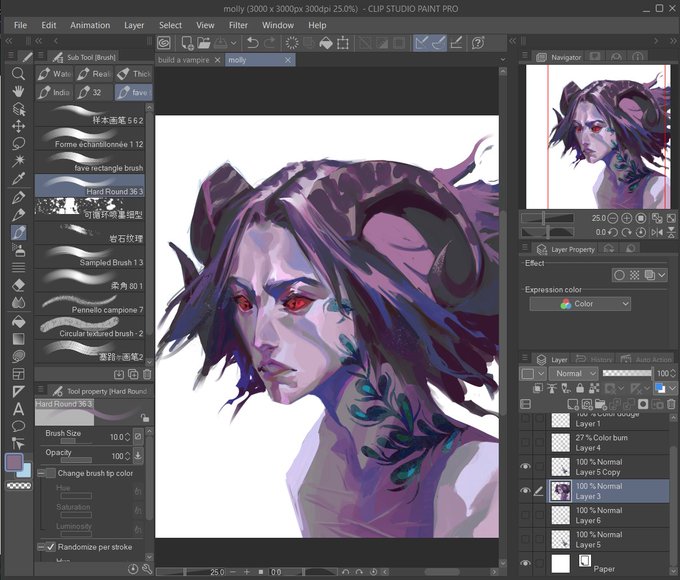The image size is (680, 580).
Task: Show bottom Layer 5 visibility box
Action: [525, 539]
